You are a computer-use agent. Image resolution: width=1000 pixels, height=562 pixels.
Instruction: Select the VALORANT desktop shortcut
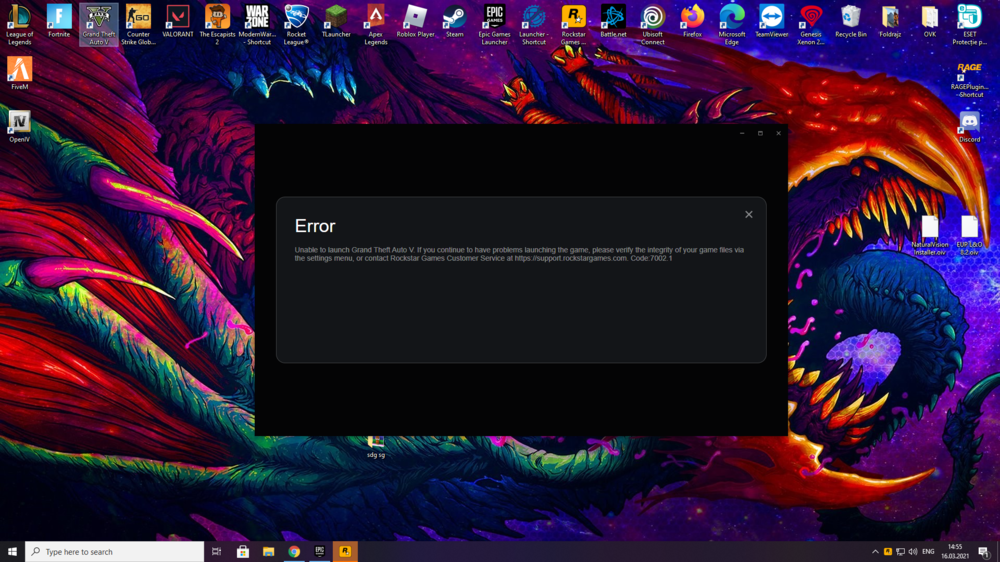click(177, 21)
